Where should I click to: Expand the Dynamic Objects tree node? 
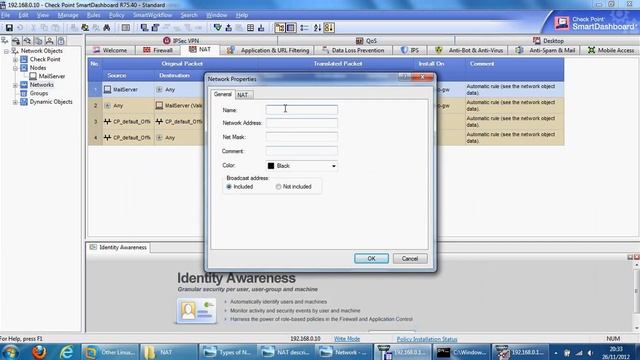pos(16,102)
